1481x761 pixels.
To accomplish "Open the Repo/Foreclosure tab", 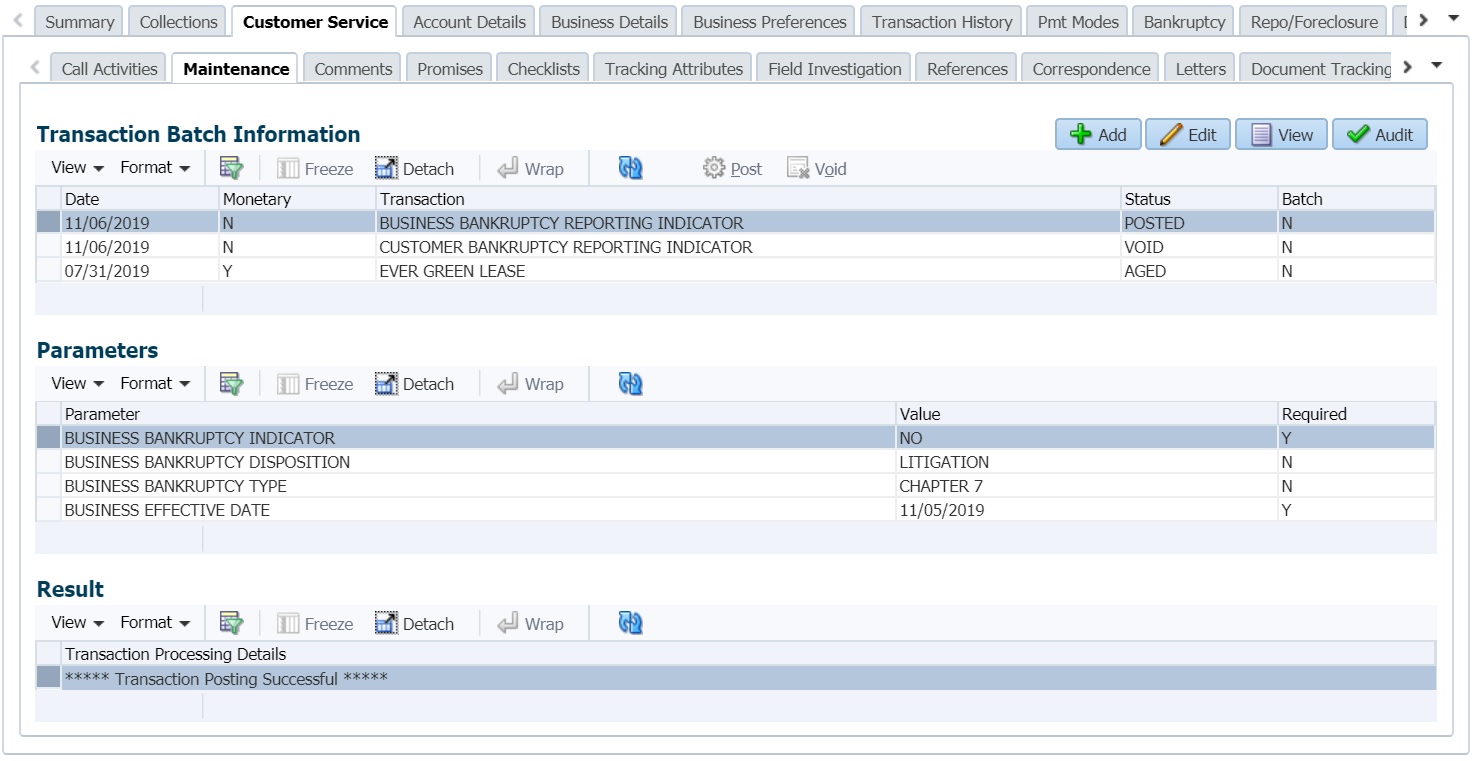I will [x=1314, y=22].
